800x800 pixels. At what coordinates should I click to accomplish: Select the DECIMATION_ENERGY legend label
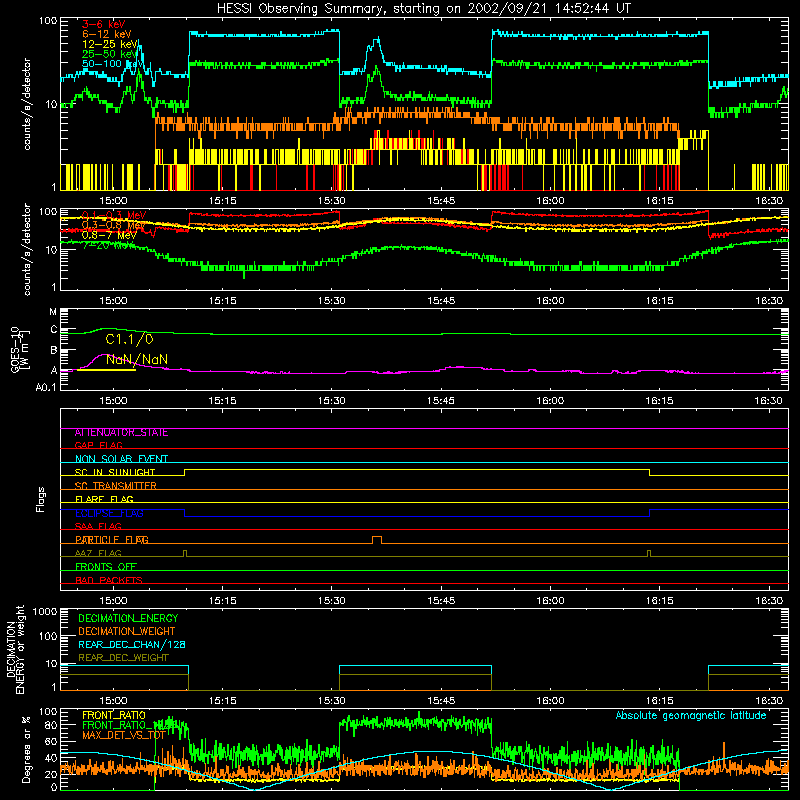[x=128, y=618]
